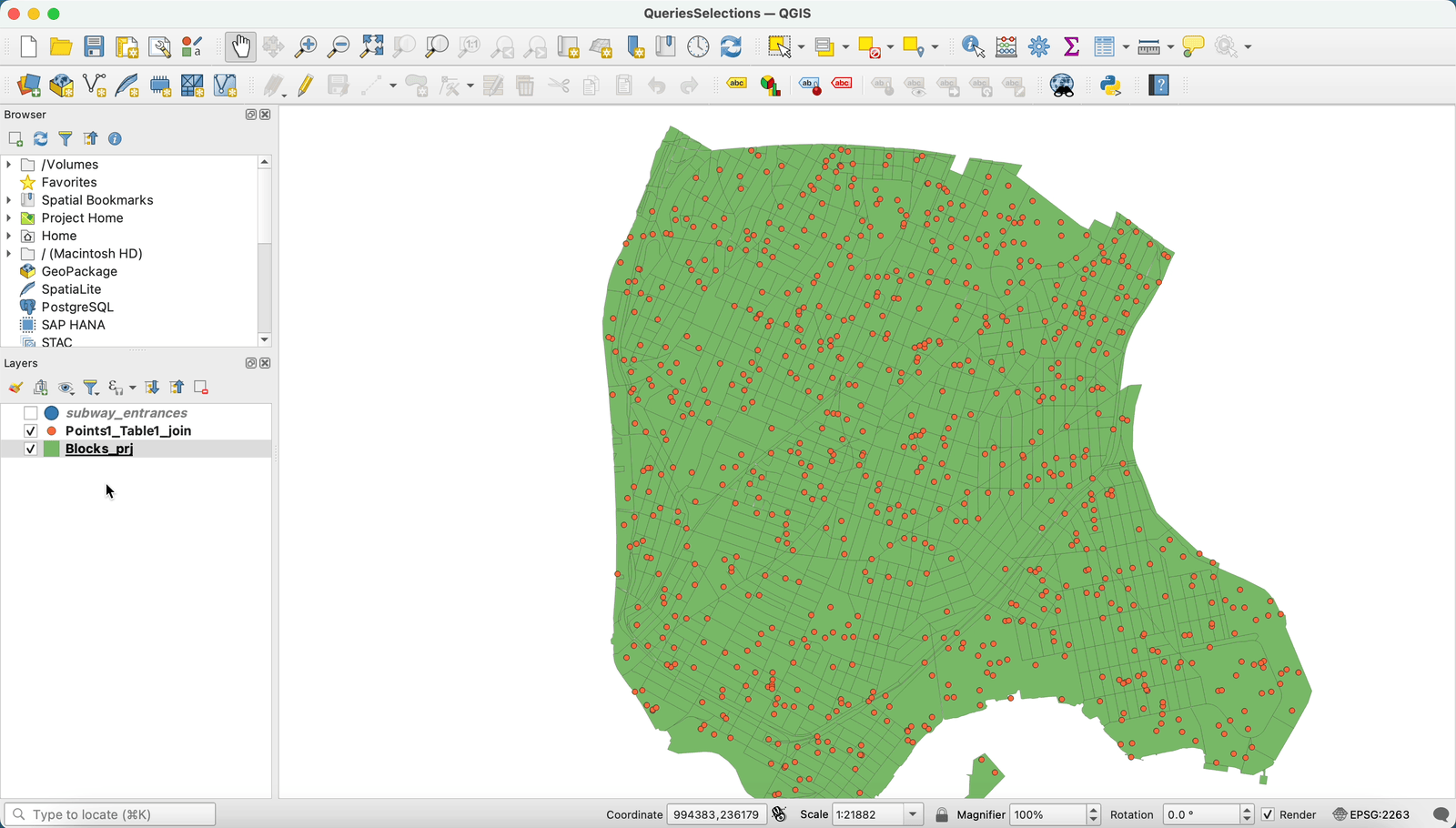Show Statistical Summary panel
1456x828 pixels.
point(1072,46)
